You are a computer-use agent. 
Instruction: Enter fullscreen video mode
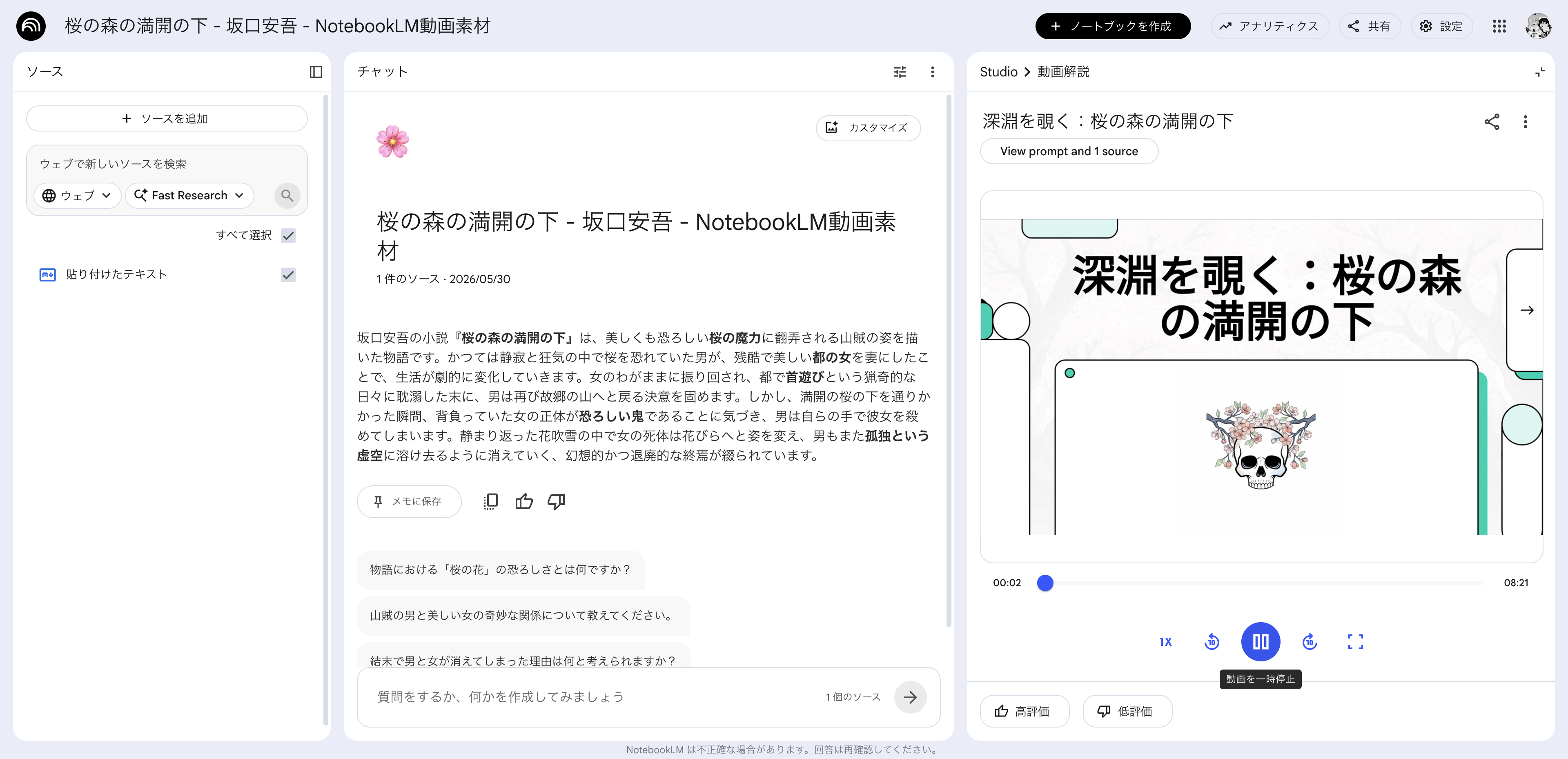(1355, 641)
